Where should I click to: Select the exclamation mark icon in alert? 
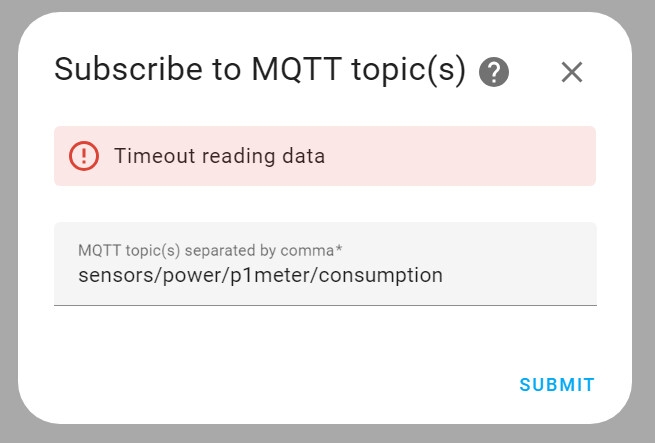coord(84,156)
